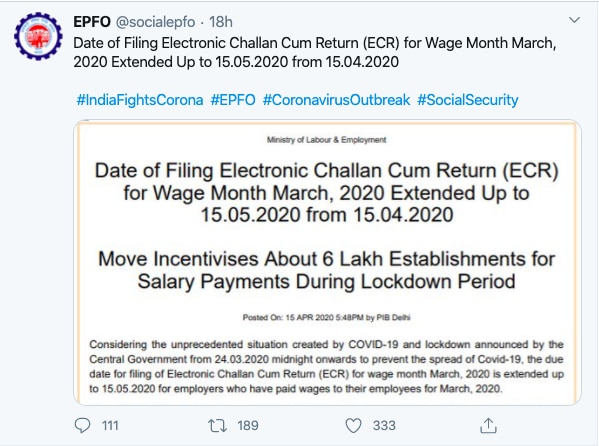Click the 189 retweets count

pos(248,425)
